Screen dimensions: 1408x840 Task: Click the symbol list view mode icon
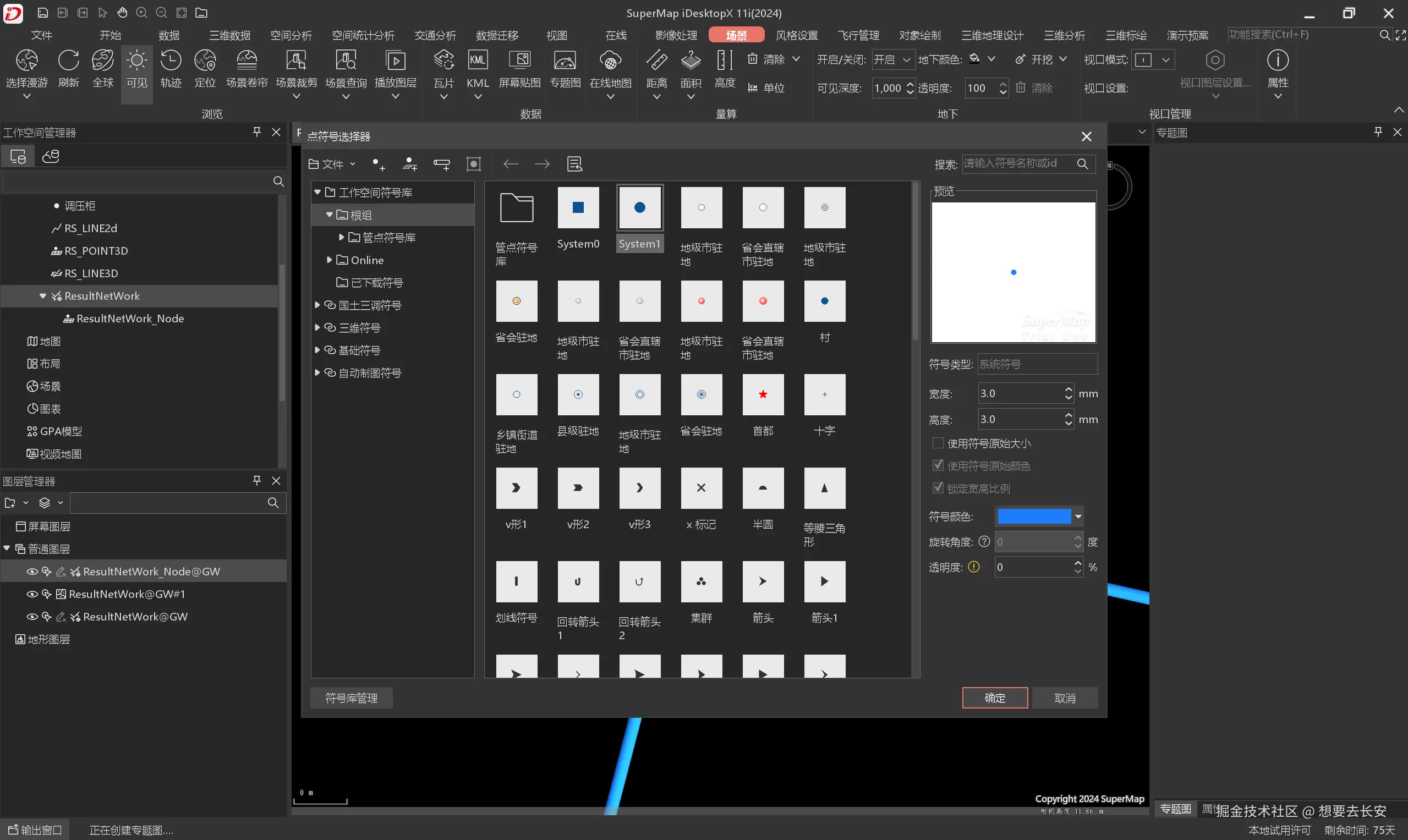pos(574,164)
